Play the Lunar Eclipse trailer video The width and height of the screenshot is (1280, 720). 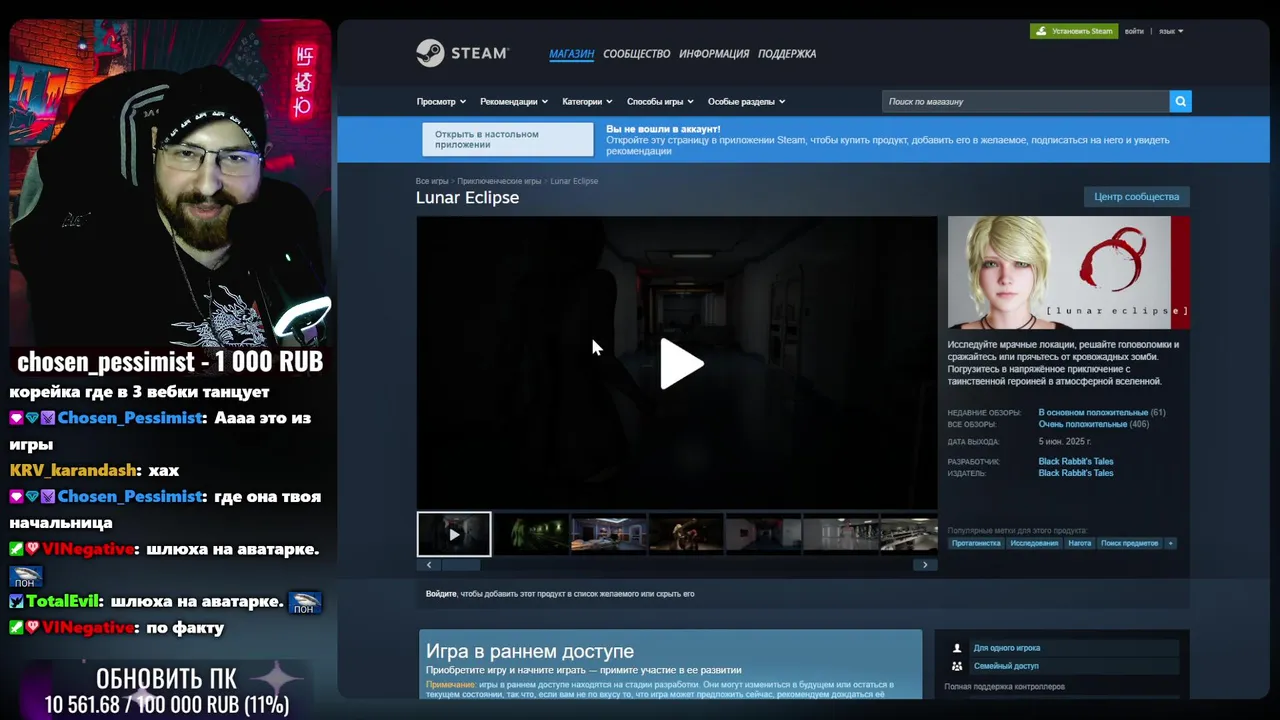pos(681,363)
